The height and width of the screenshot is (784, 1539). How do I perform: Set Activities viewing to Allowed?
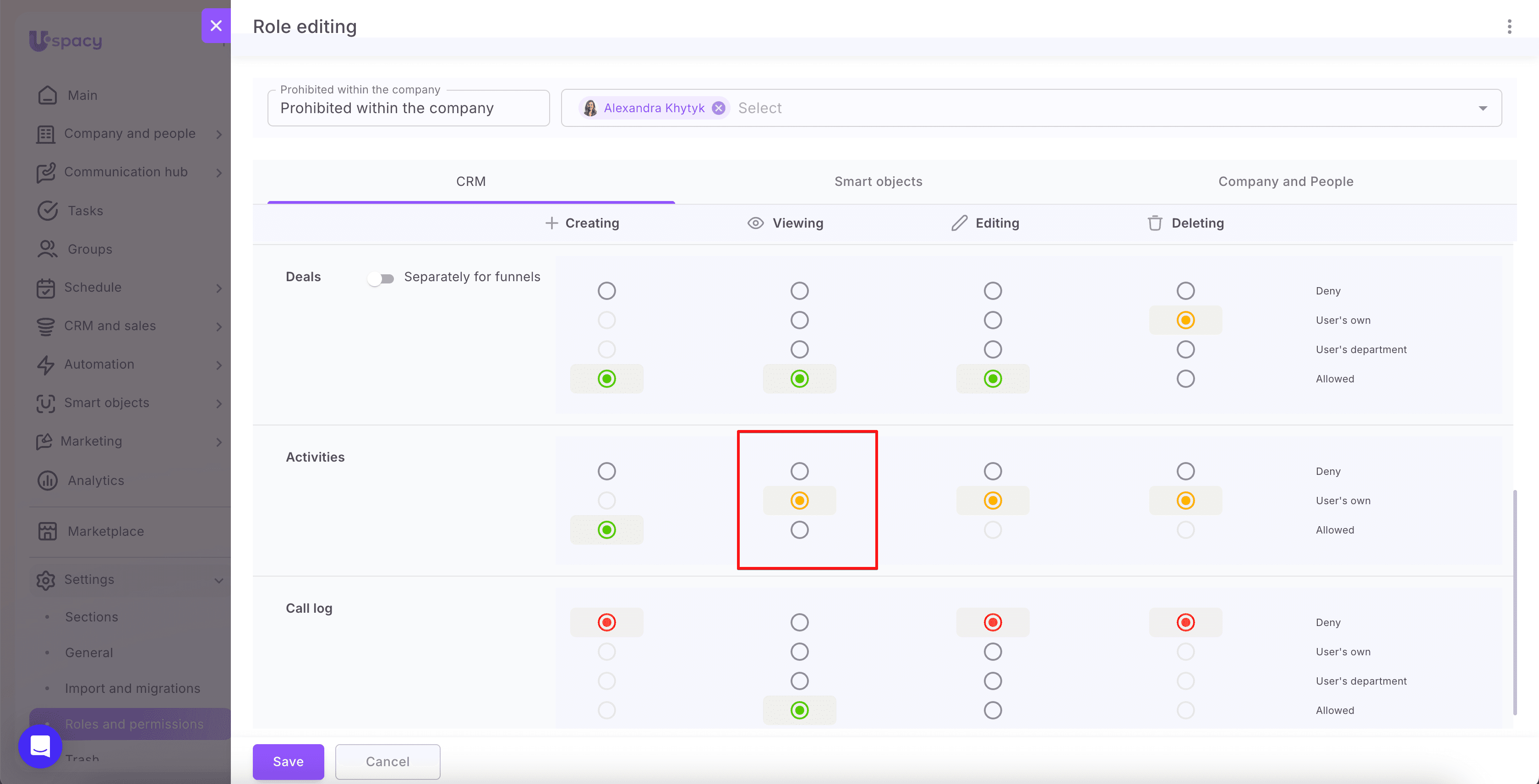pyautogui.click(x=799, y=530)
